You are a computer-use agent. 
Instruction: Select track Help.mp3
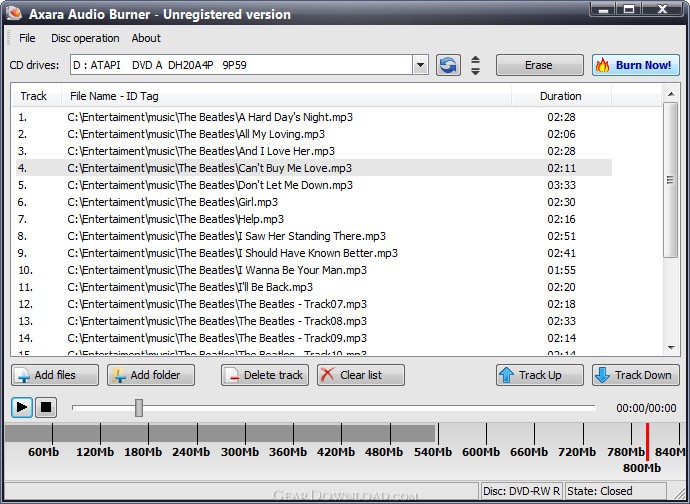314,219
